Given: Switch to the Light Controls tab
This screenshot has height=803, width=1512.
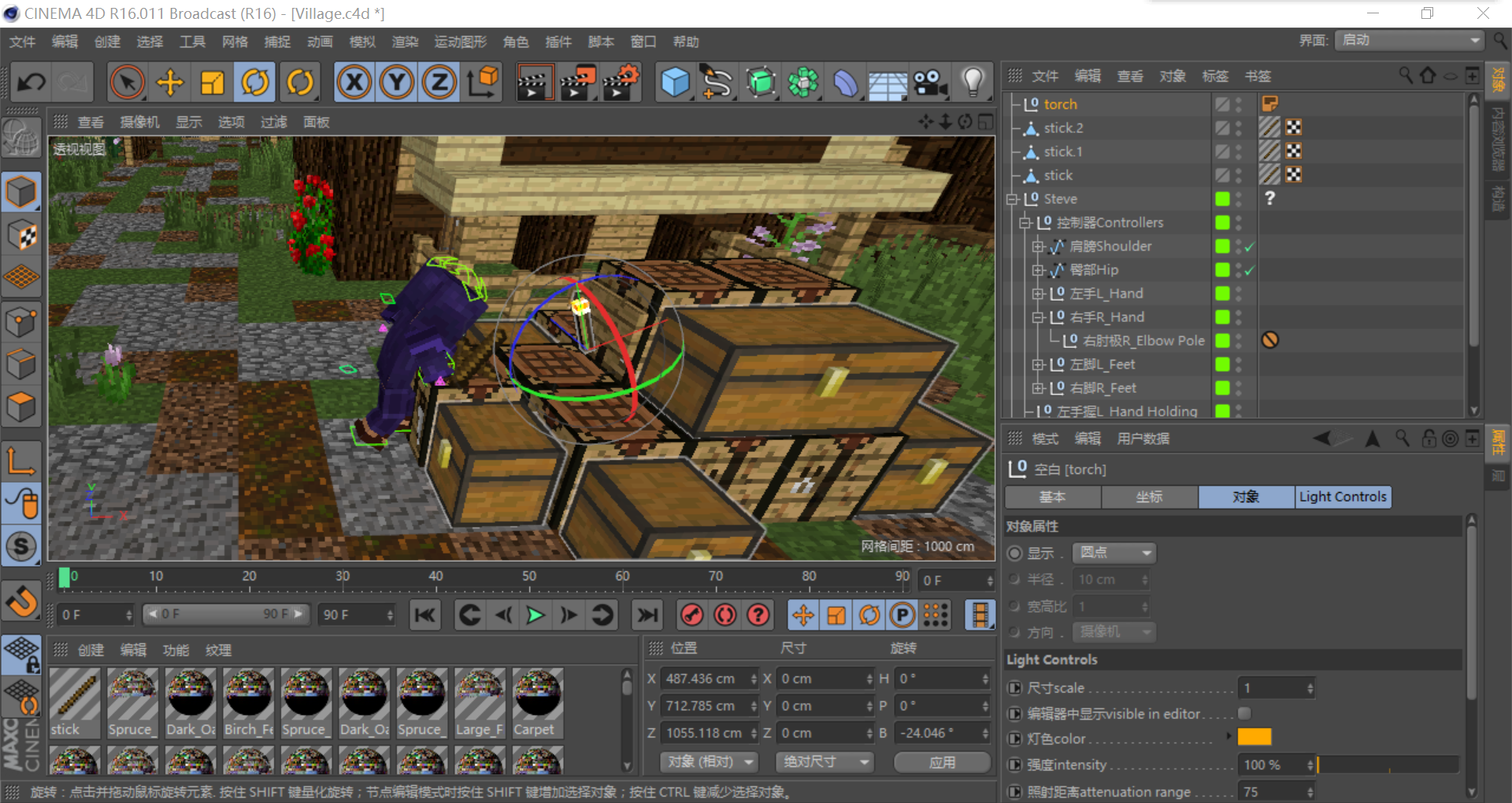Looking at the screenshot, I should (x=1343, y=497).
